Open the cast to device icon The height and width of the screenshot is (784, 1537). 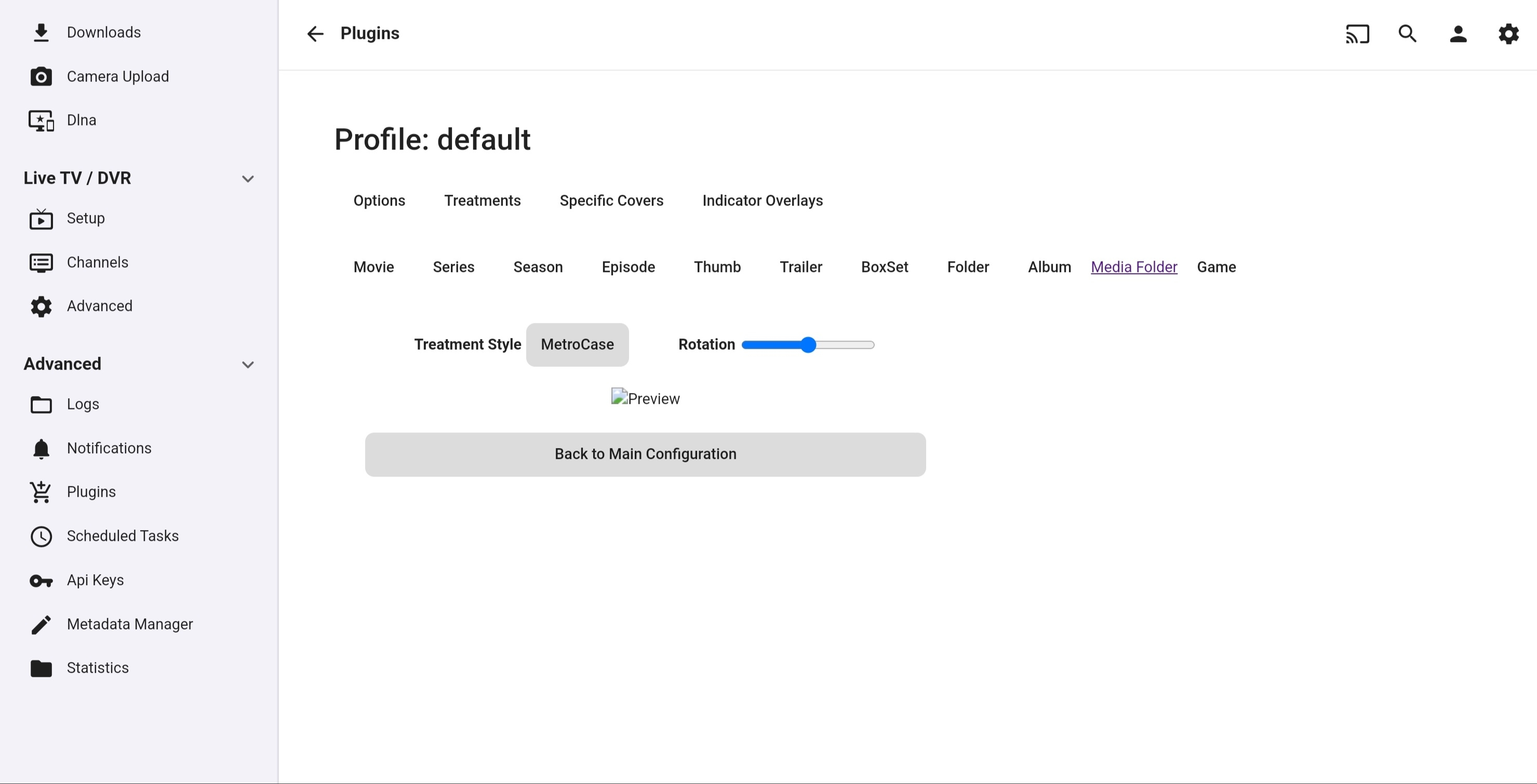(1357, 34)
